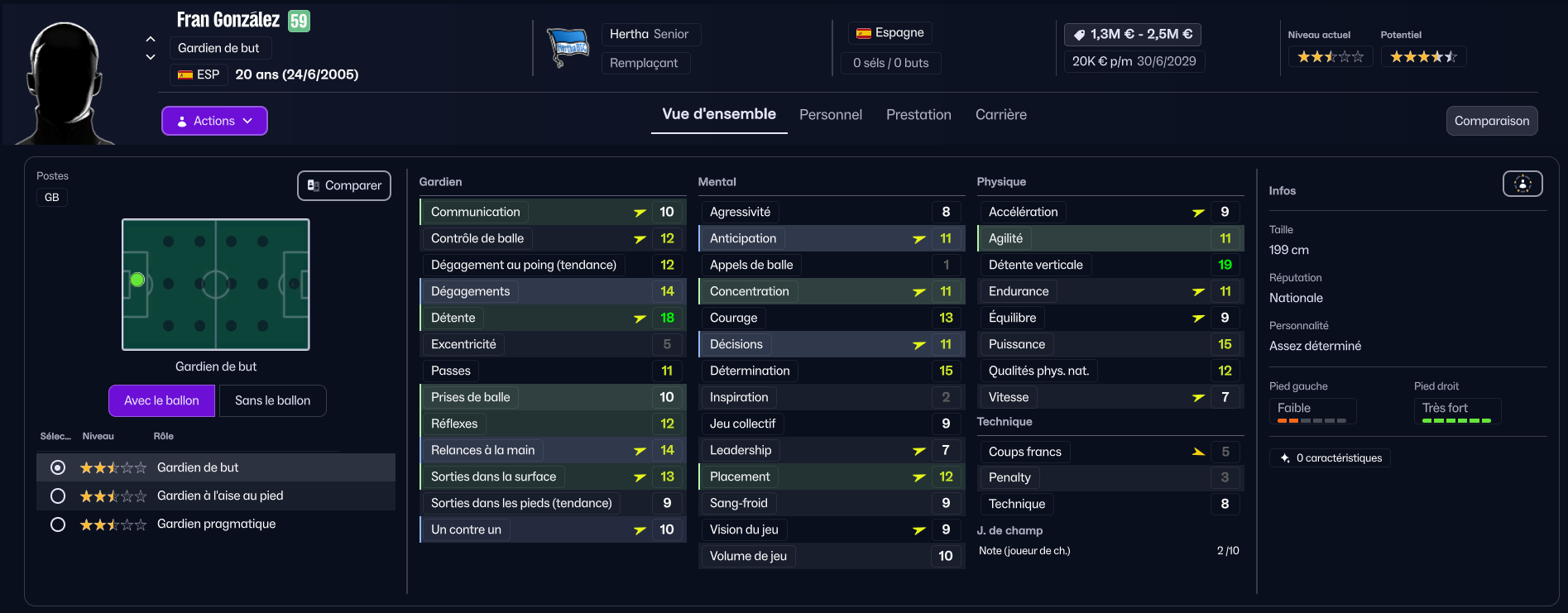This screenshot has height=613, width=1568.
Task: Click the Hertha club crest icon
Action: tap(568, 48)
